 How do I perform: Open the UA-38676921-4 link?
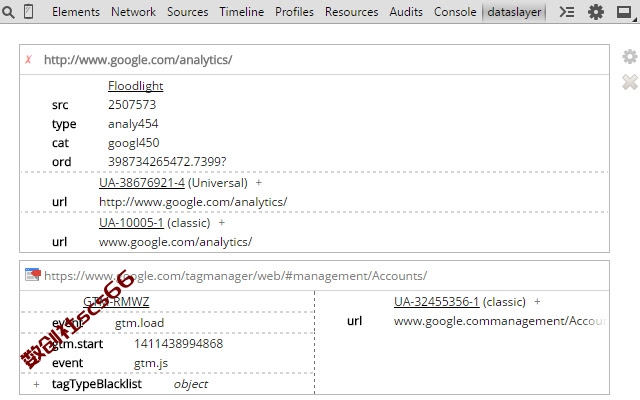point(142,182)
